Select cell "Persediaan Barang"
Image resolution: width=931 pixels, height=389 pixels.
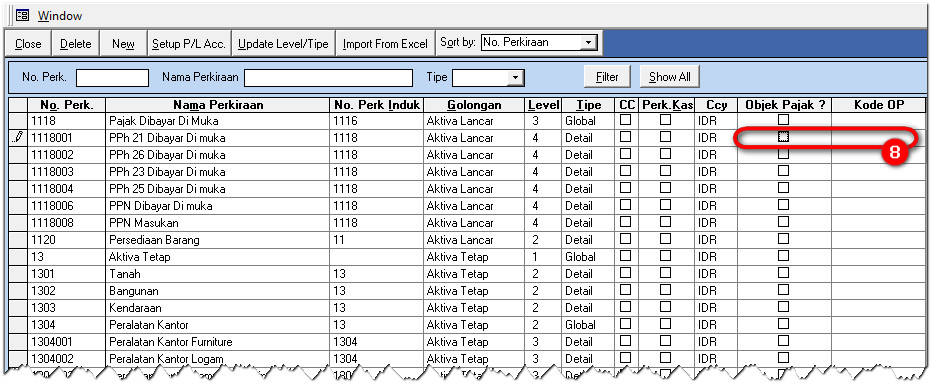pyautogui.click(x=218, y=241)
